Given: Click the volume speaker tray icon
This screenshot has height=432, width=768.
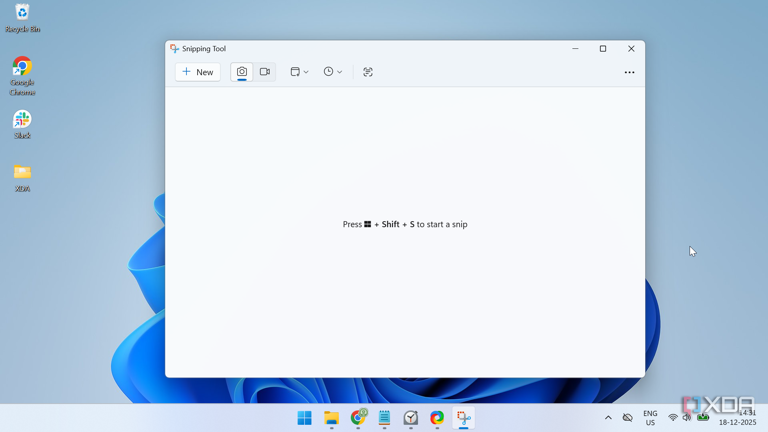Looking at the screenshot, I should pos(687,417).
